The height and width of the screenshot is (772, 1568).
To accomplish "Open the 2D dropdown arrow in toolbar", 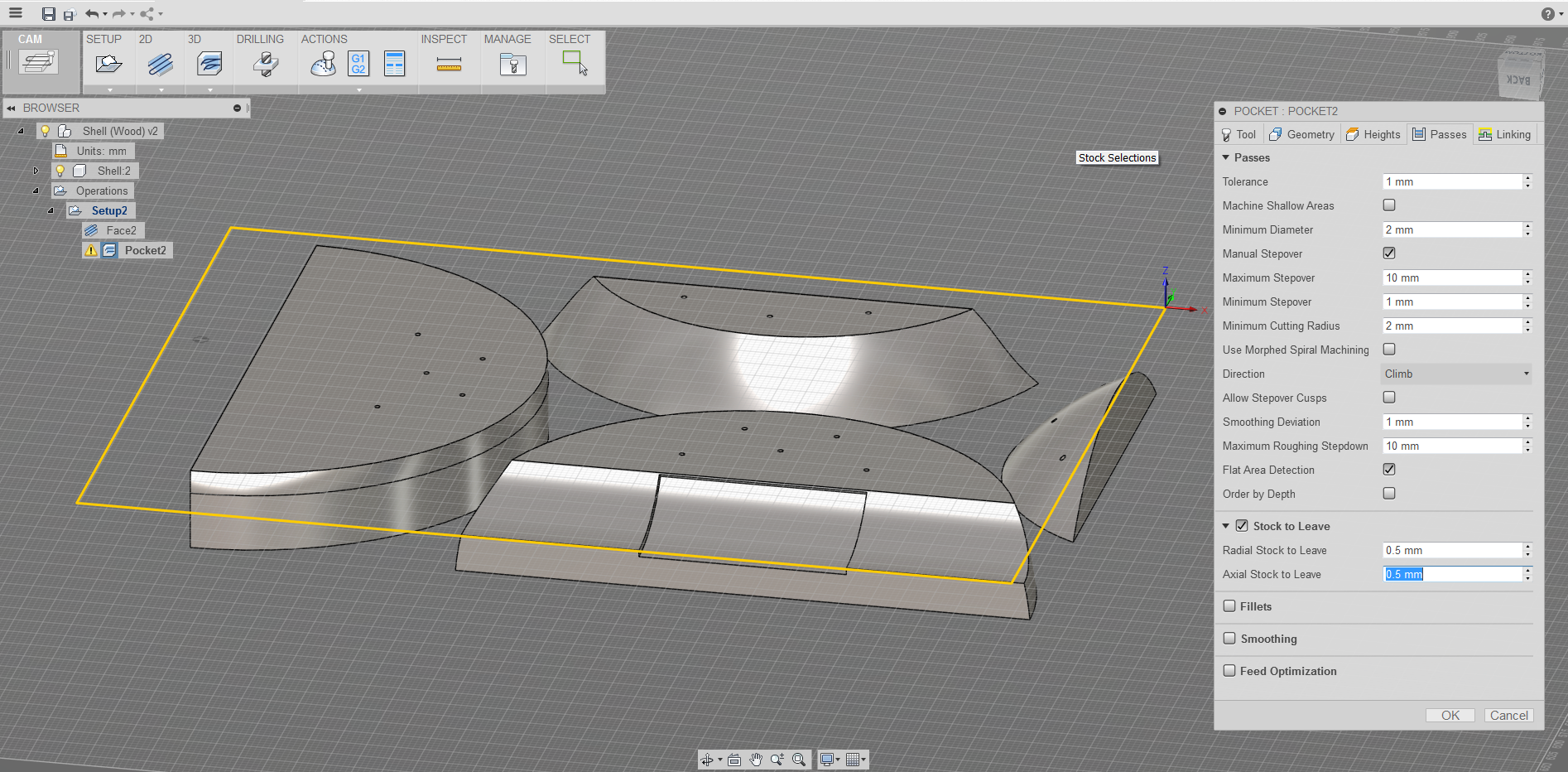I will click(x=161, y=89).
